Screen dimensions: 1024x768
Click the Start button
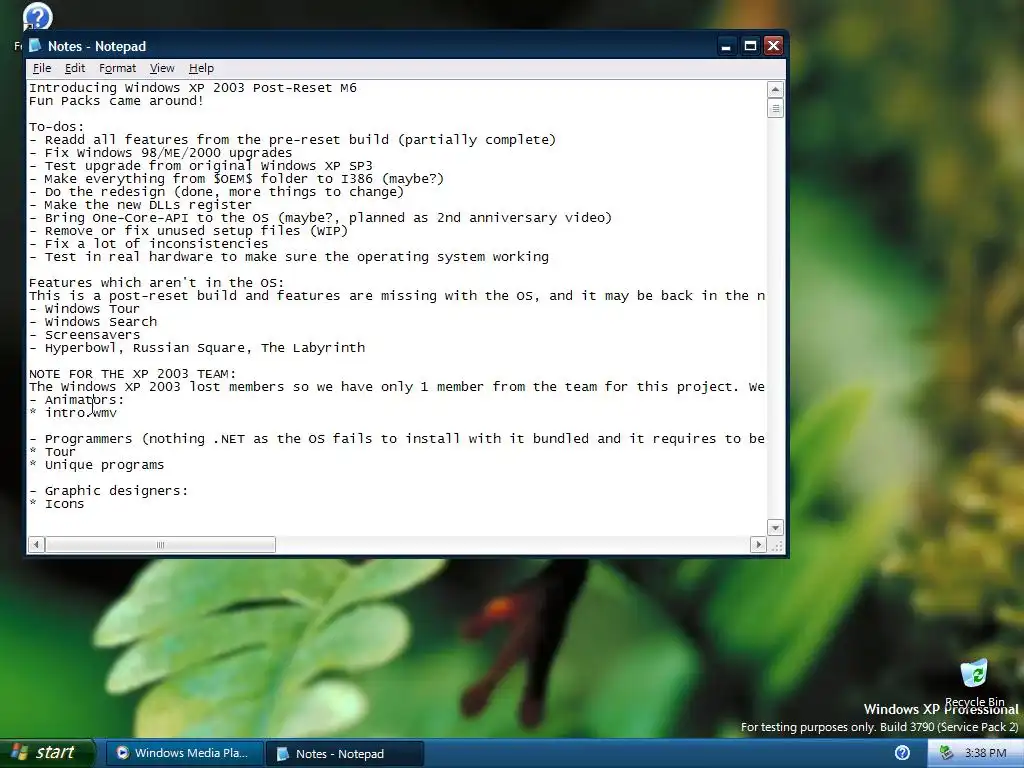[47, 753]
